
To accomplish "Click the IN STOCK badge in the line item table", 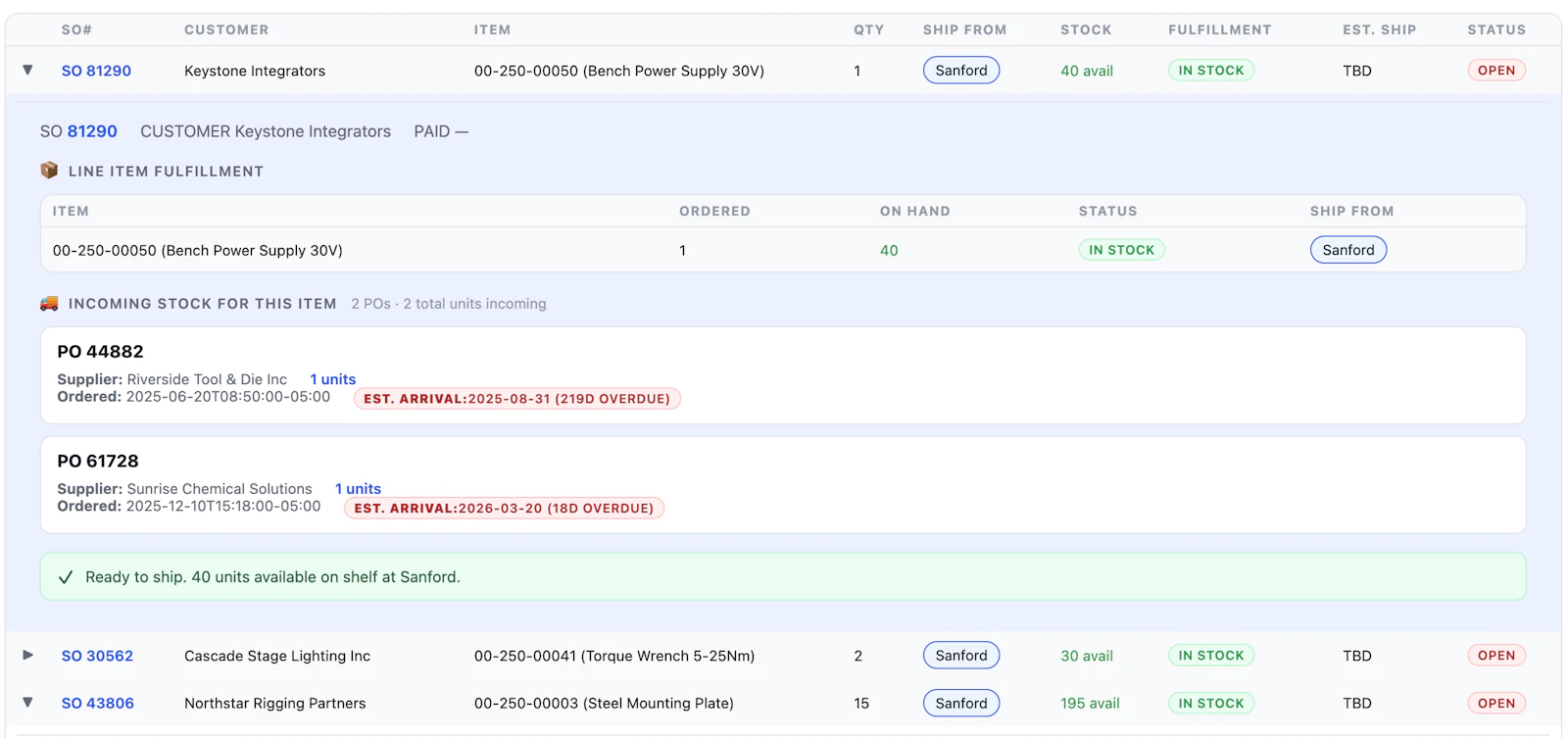I will [x=1122, y=250].
